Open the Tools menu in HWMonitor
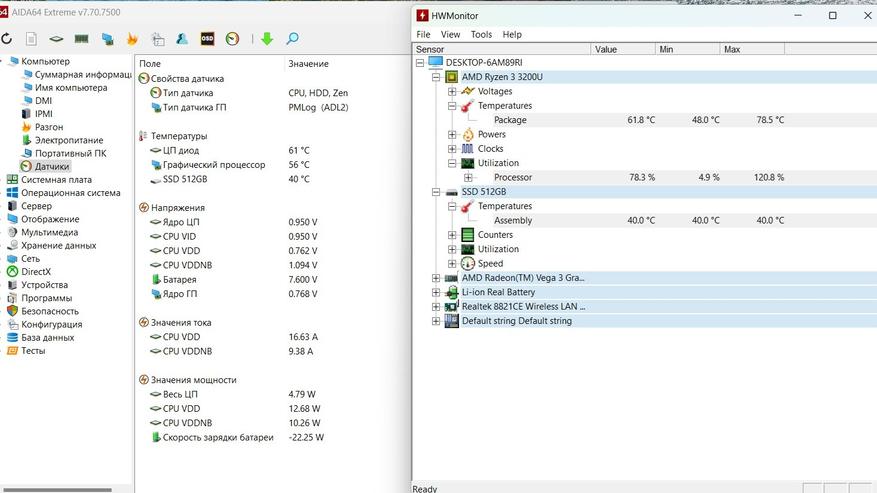The image size is (877, 493). click(481, 34)
